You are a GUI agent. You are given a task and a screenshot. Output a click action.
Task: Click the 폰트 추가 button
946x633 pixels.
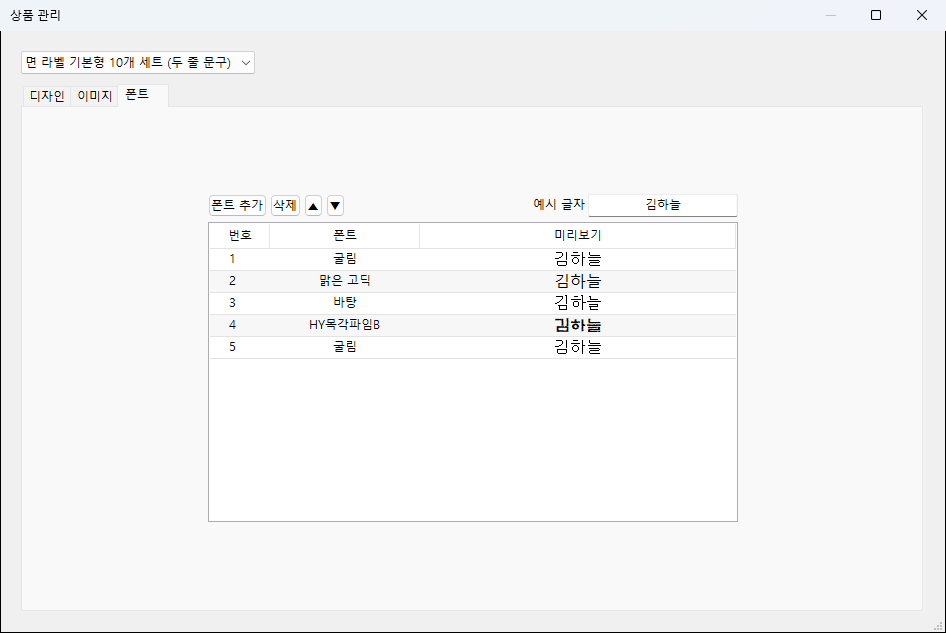coord(237,205)
